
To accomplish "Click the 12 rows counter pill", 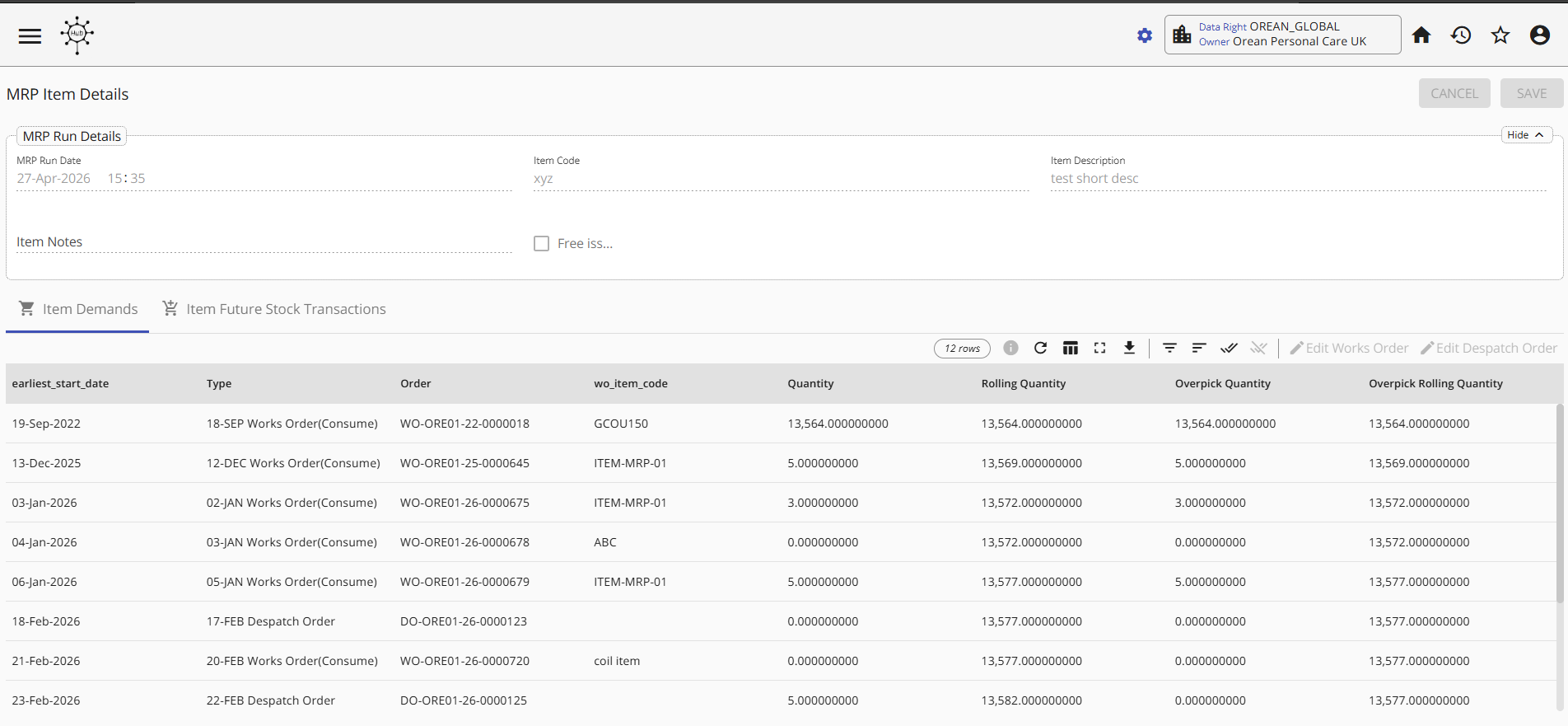I will tap(962, 349).
